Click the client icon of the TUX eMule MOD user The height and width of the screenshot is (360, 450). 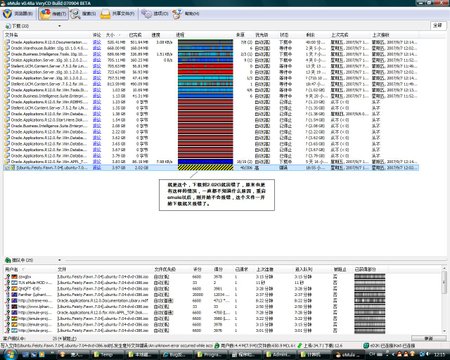tap(7, 283)
